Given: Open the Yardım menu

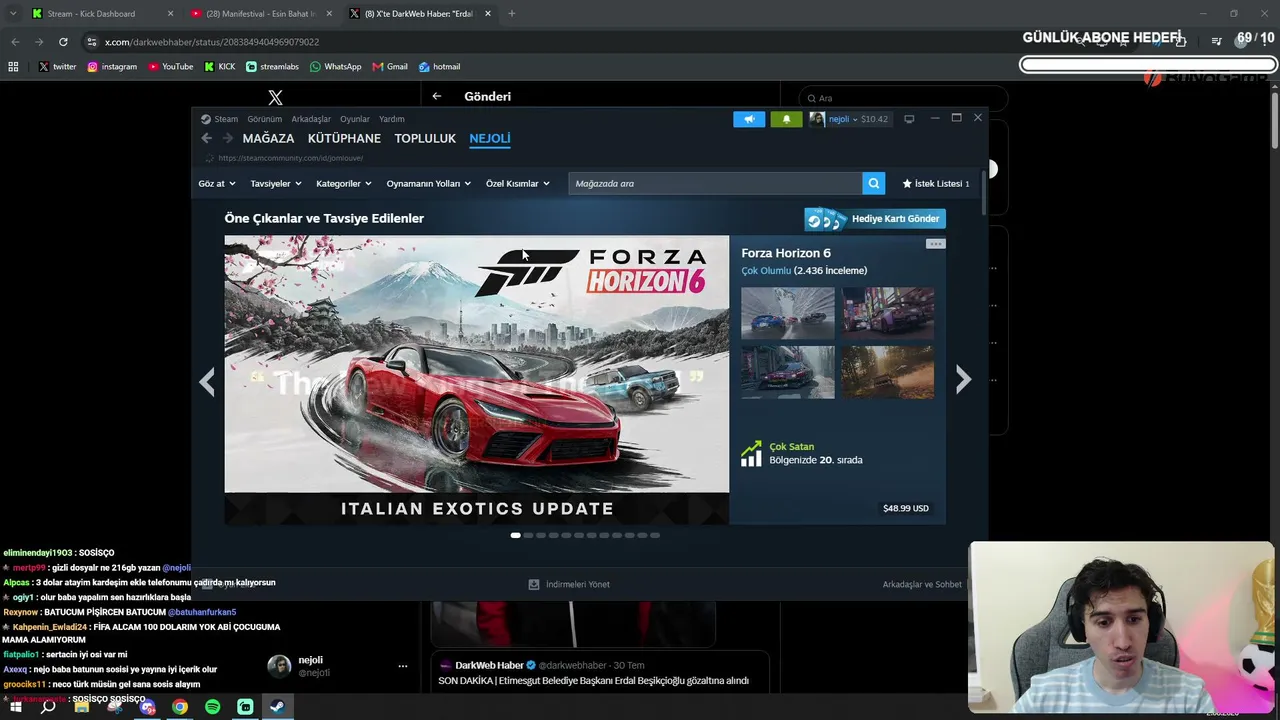Looking at the screenshot, I should (x=392, y=119).
